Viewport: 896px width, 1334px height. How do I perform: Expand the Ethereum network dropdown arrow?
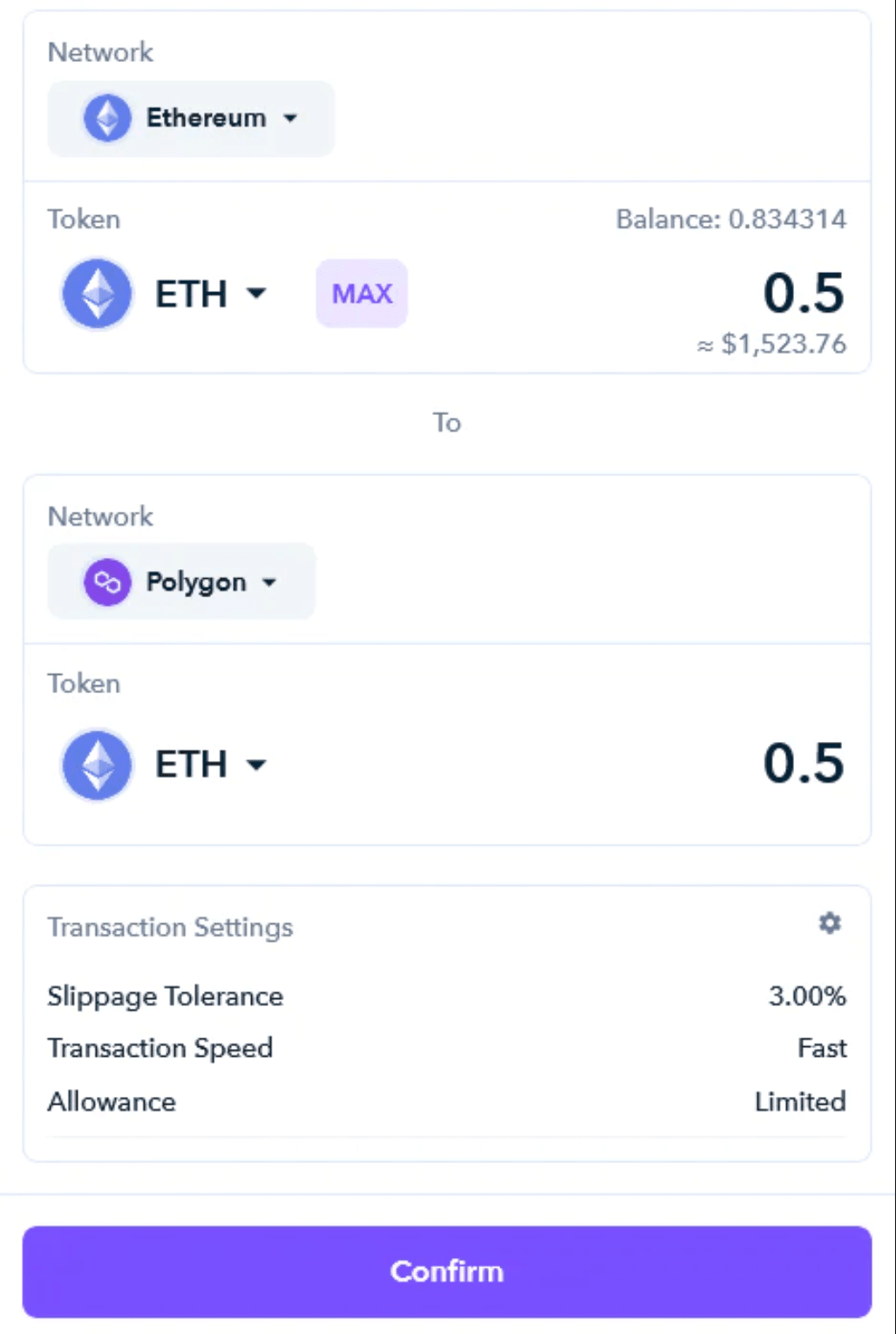point(290,118)
